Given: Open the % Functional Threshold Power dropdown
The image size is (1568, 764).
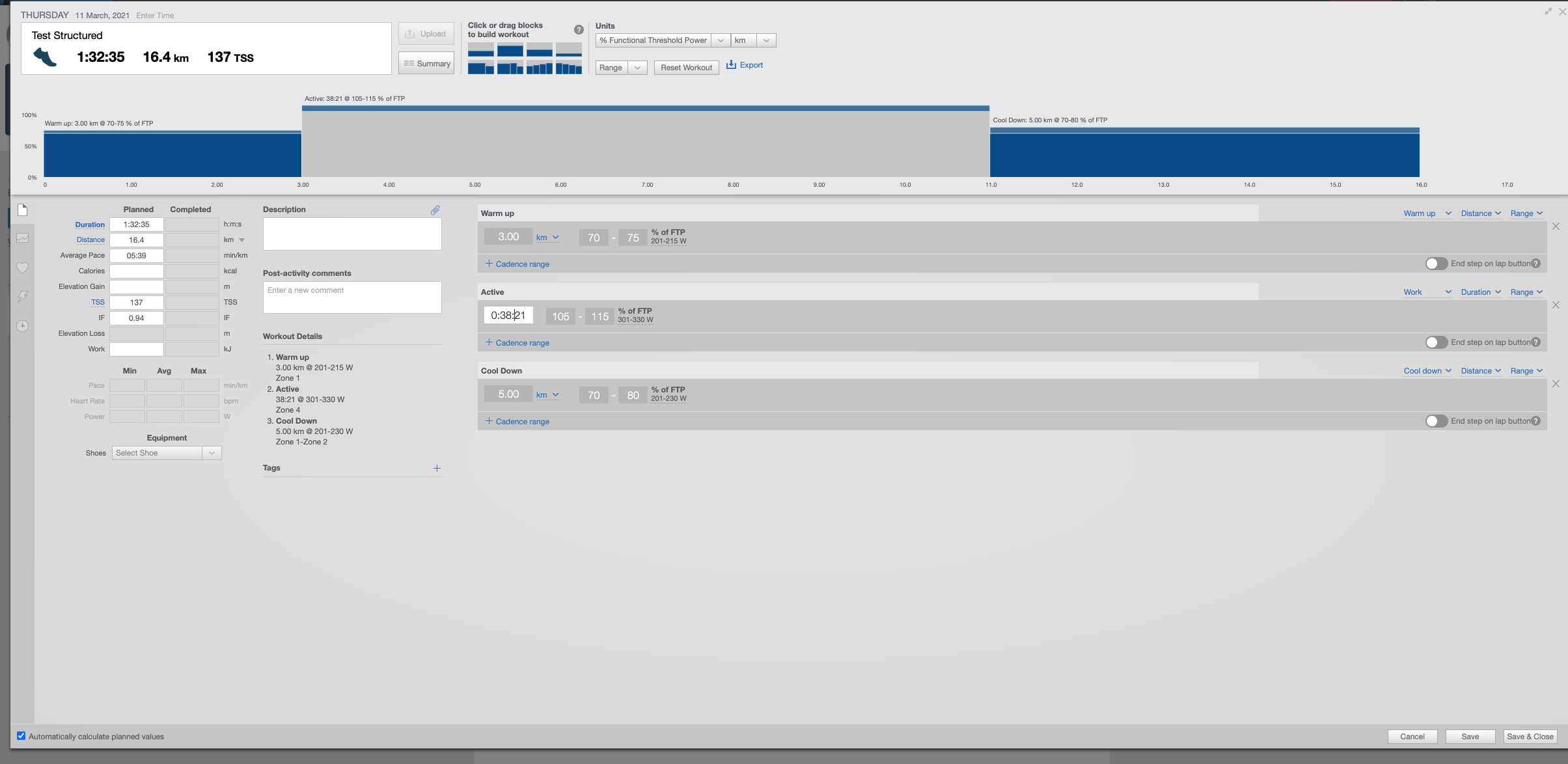Looking at the screenshot, I should click(x=662, y=40).
